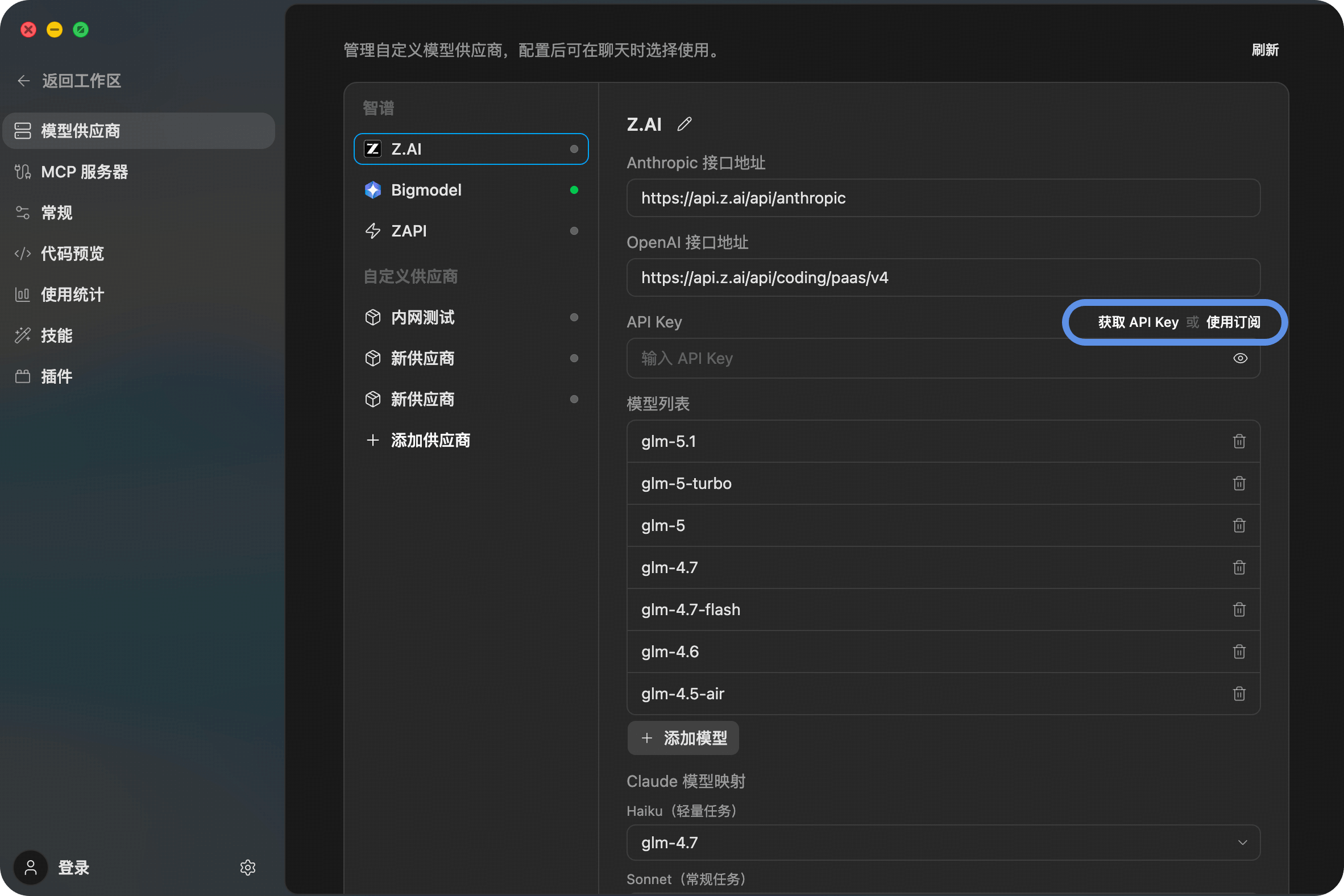This screenshot has width=1344, height=896.
Task: Delete the glm-5-turbo model entry
Action: (1239, 483)
